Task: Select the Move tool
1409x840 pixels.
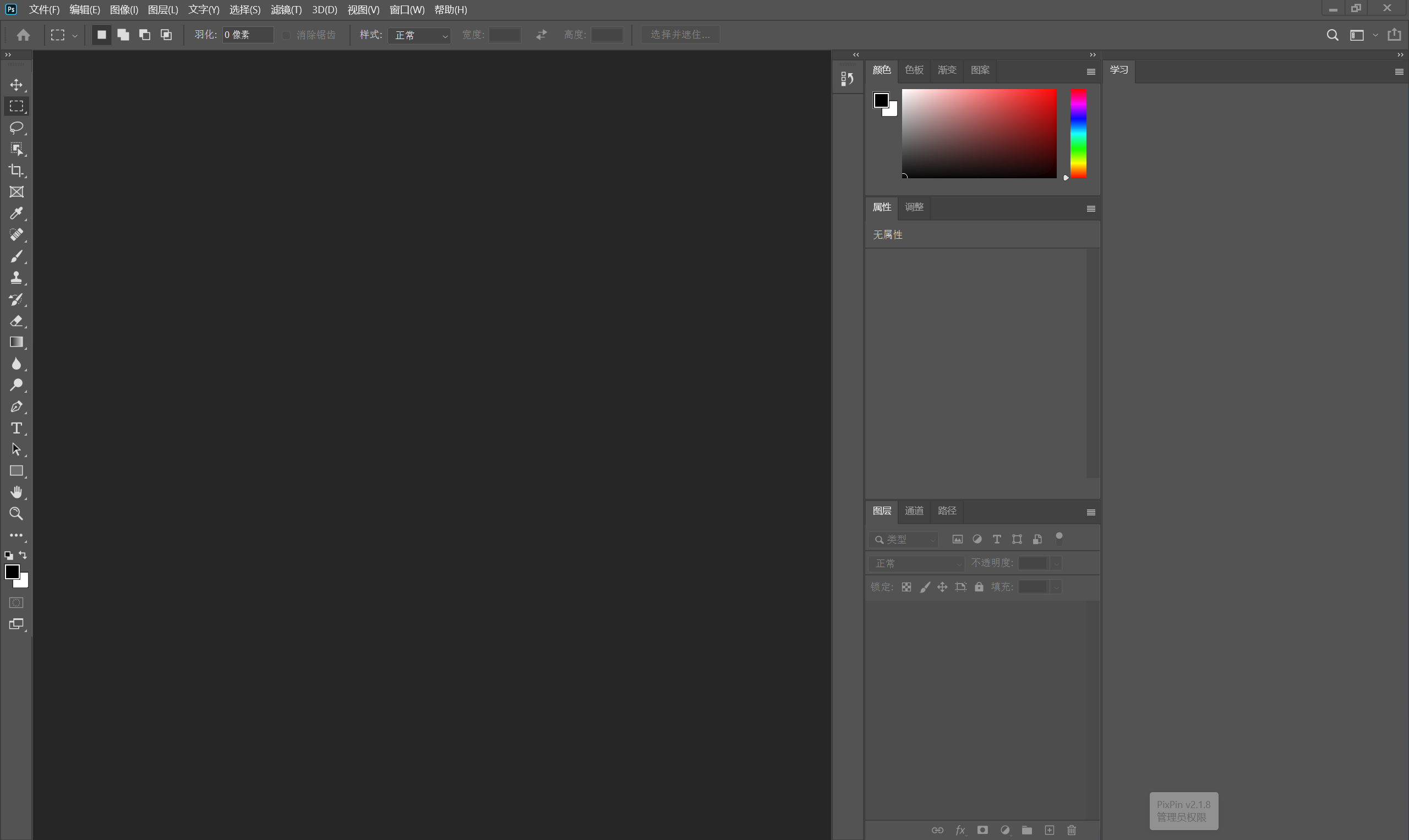Action: 16,85
